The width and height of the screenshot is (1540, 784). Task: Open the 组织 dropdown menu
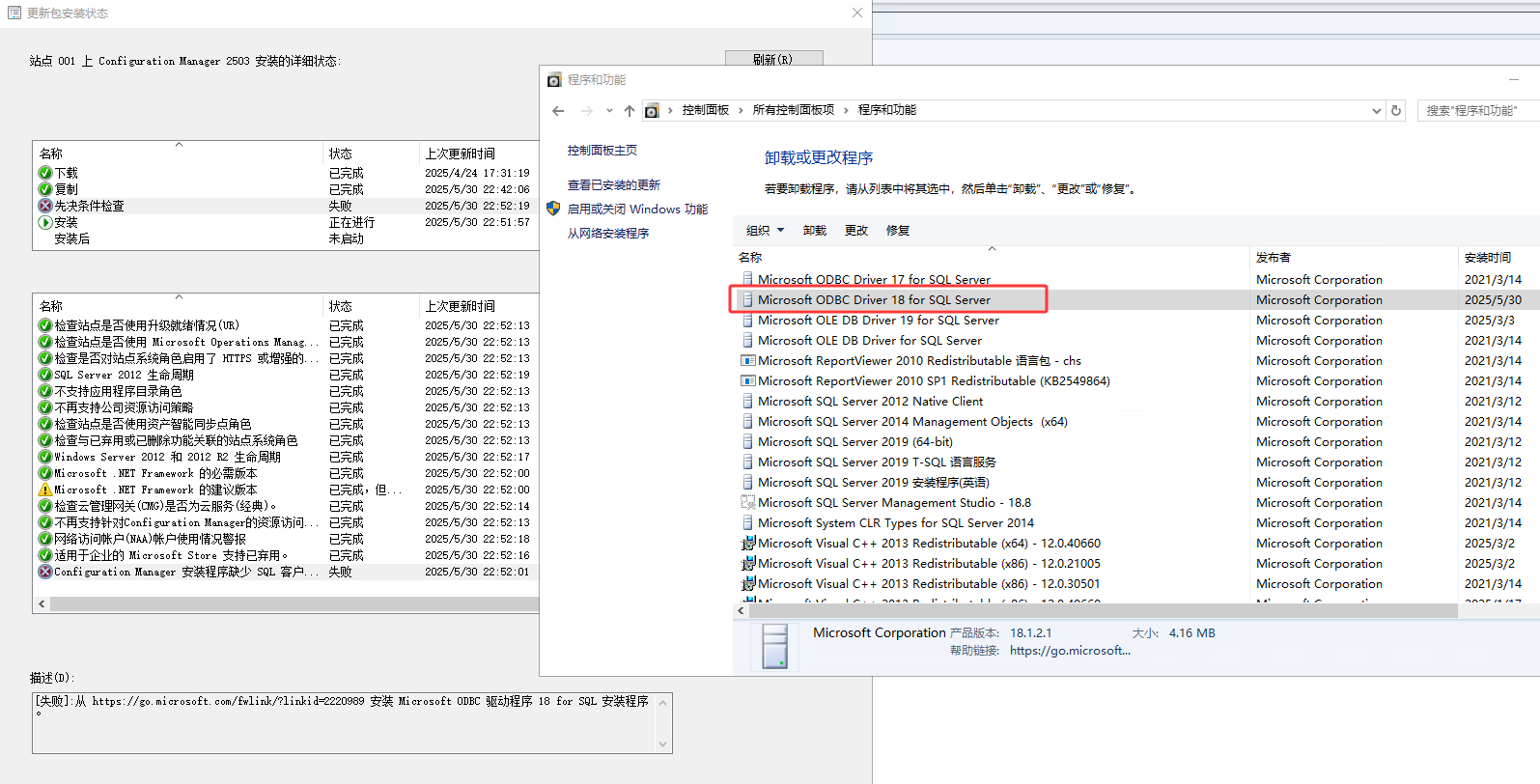click(765, 230)
